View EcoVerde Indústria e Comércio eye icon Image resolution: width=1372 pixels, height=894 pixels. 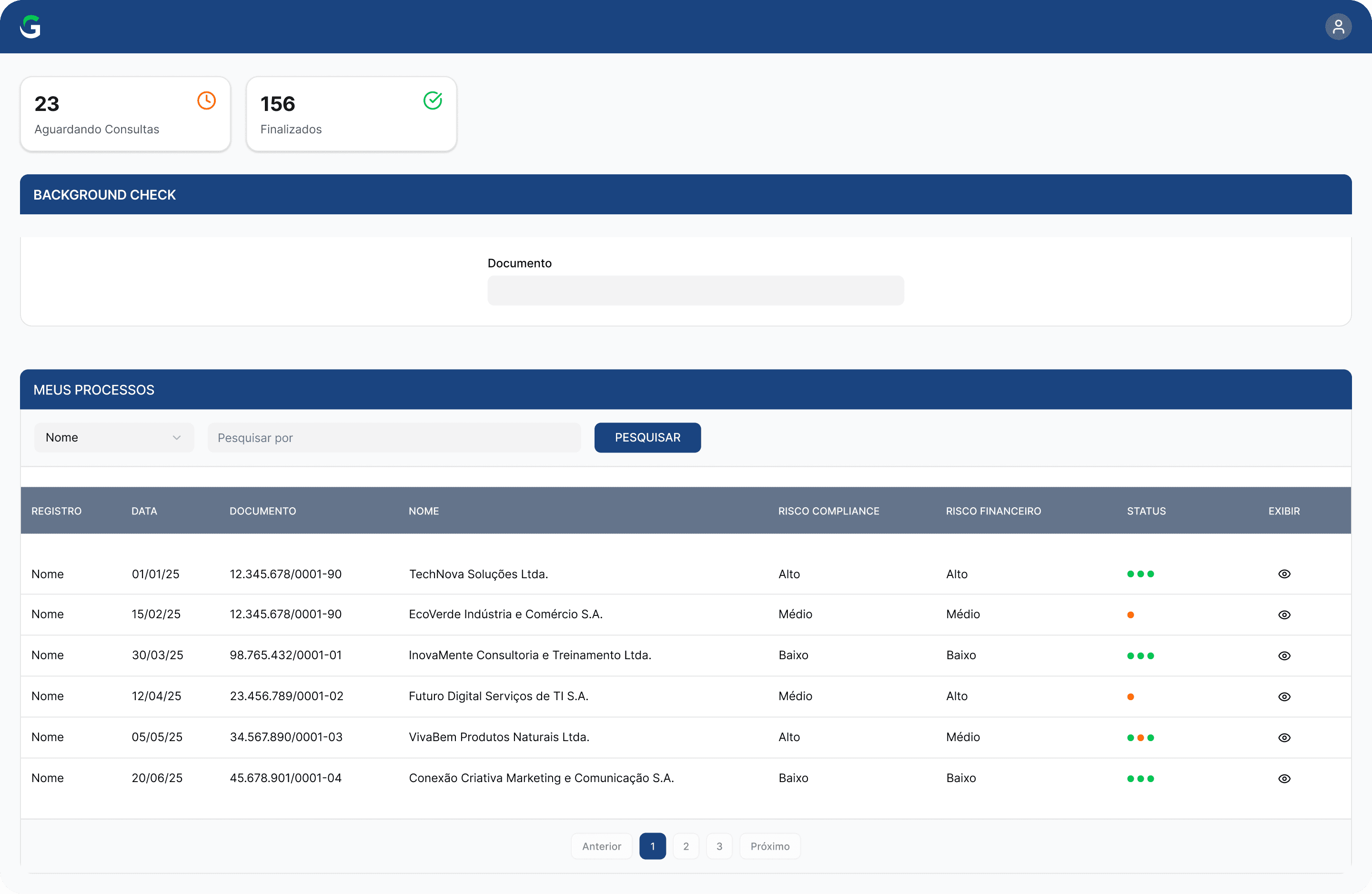[x=1284, y=615]
